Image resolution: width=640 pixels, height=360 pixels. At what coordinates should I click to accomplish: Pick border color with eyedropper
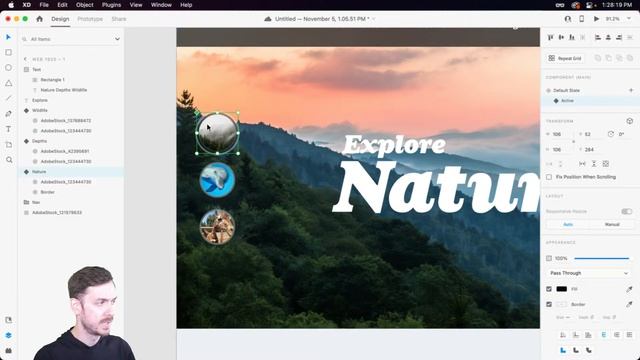[629, 304]
